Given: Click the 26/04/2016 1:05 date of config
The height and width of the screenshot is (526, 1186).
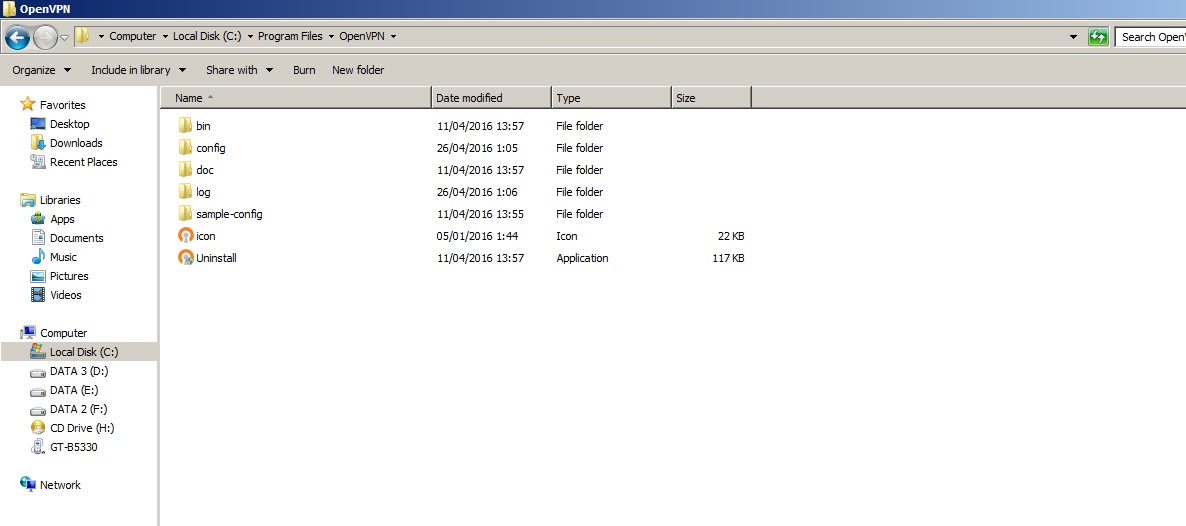Looking at the screenshot, I should (x=477, y=148).
